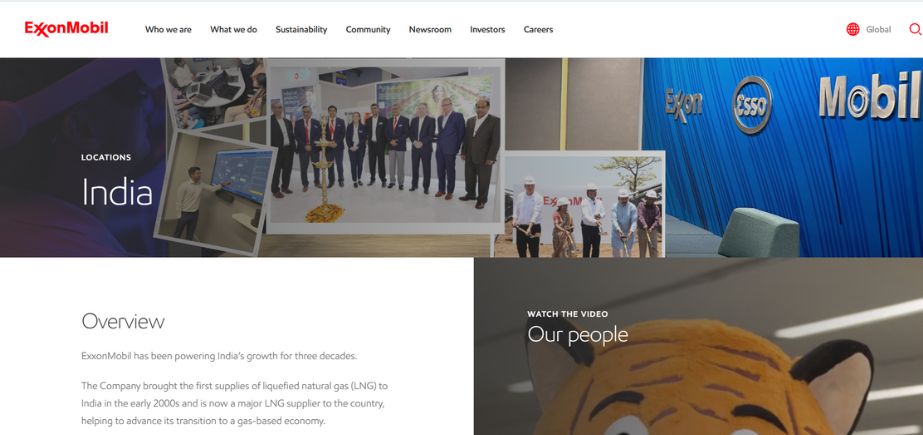Click the Esso logo on blue wall
The width and height of the screenshot is (923, 435).
(x=752, y=105)
